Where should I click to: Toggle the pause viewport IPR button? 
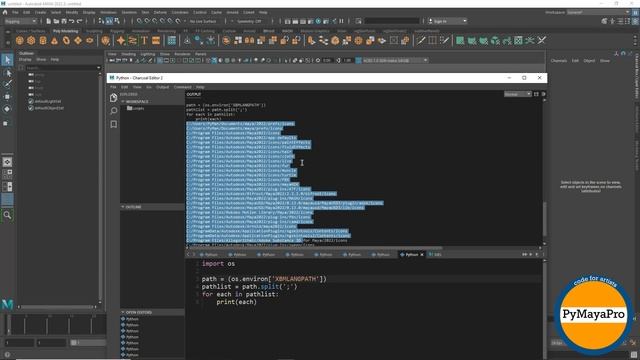341,21
